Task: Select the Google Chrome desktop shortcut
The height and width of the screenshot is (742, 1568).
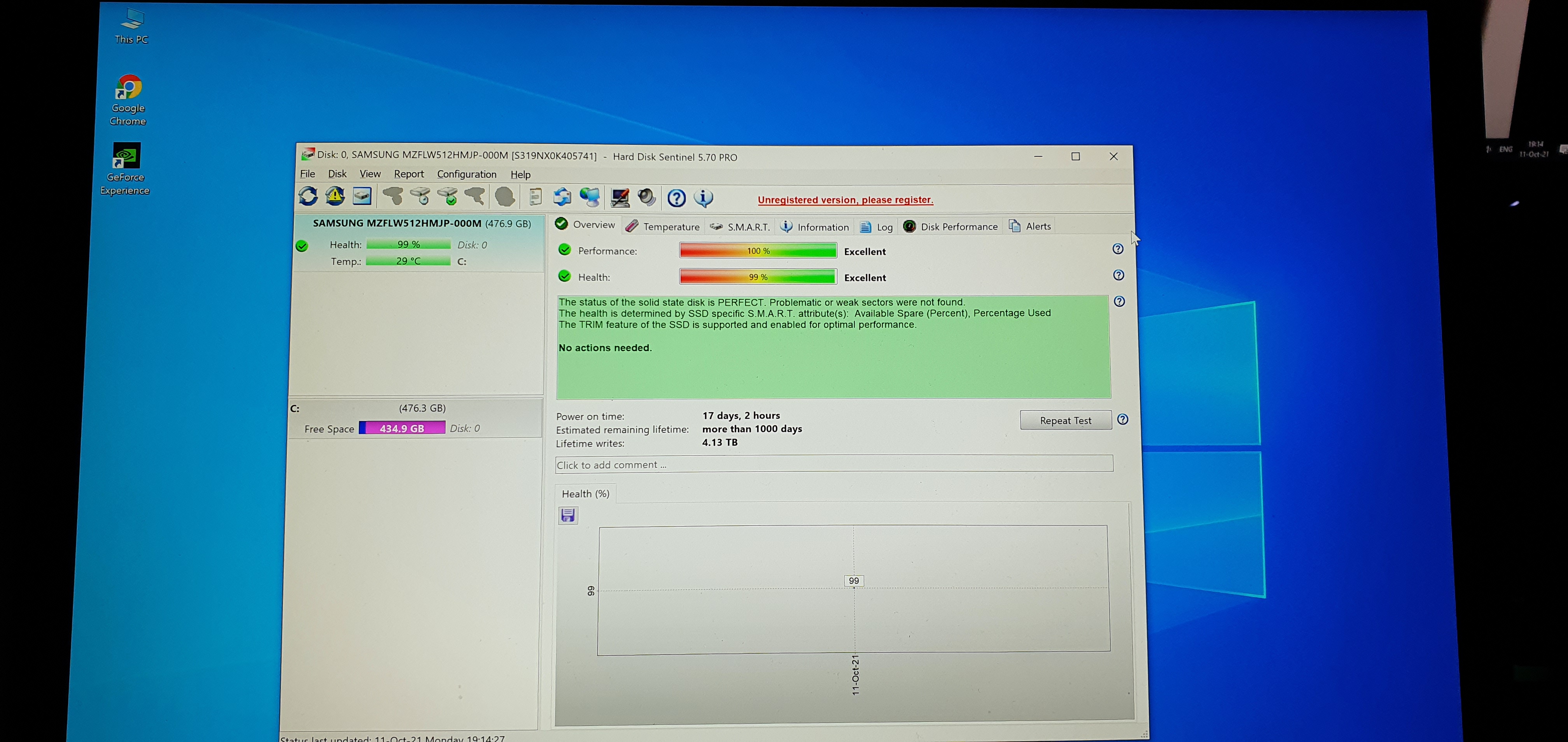Action: coord(128,100)
